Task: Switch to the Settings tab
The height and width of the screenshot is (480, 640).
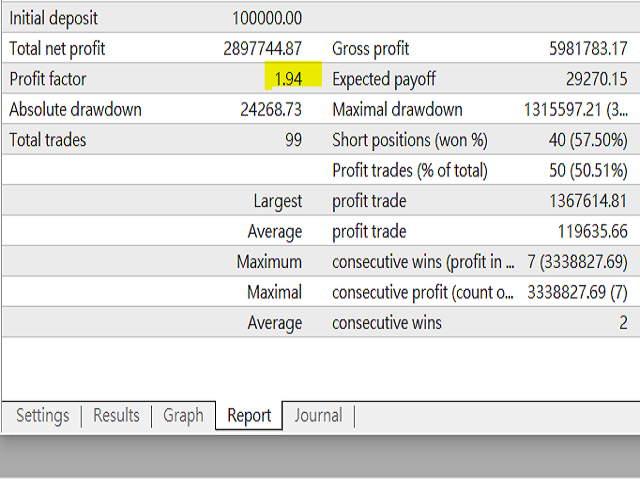Action: [x=42, y=416]
